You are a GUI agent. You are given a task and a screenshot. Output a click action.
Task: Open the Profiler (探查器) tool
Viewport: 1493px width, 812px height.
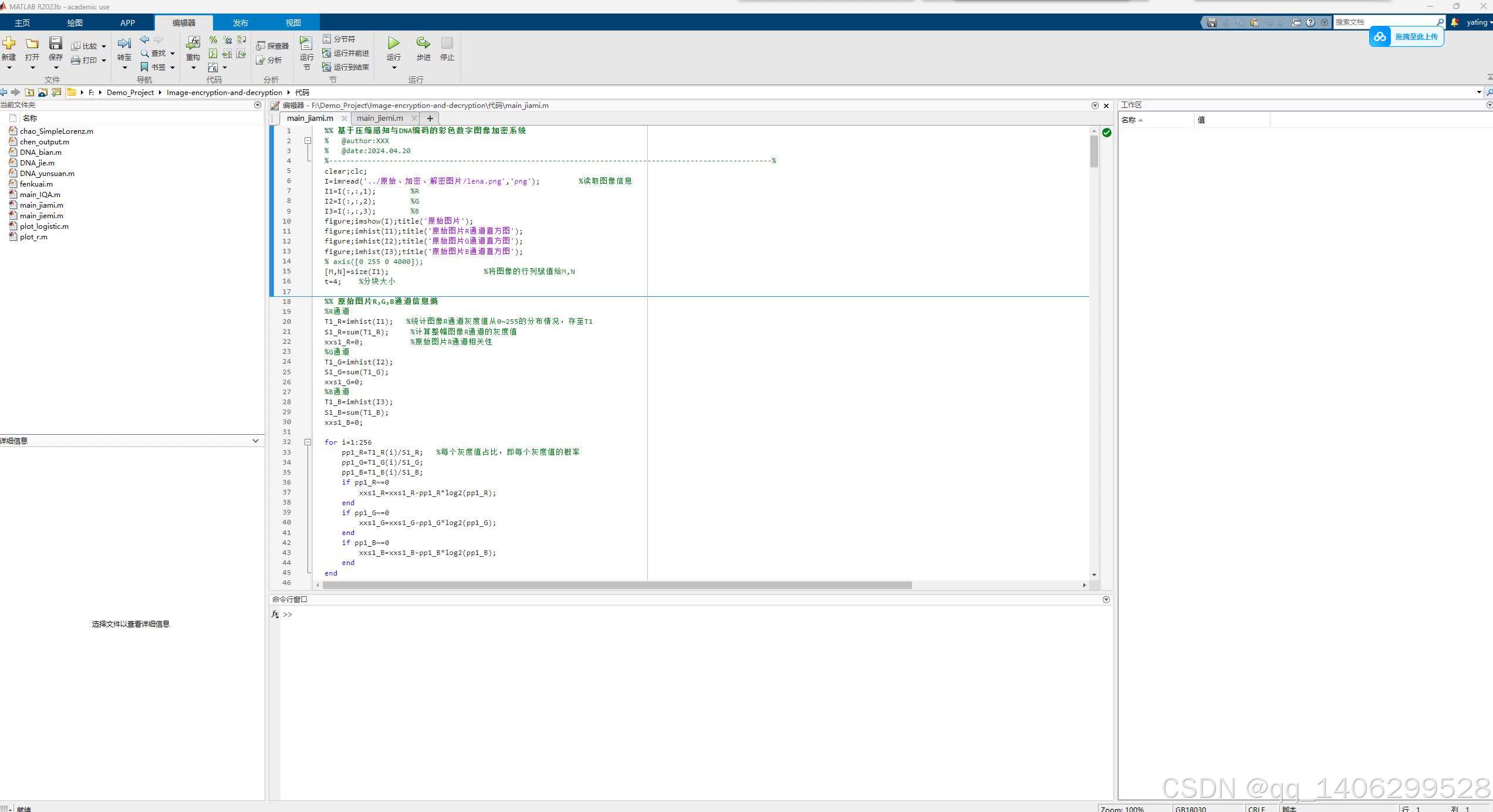pyautogui.click(x=272, y=46)
